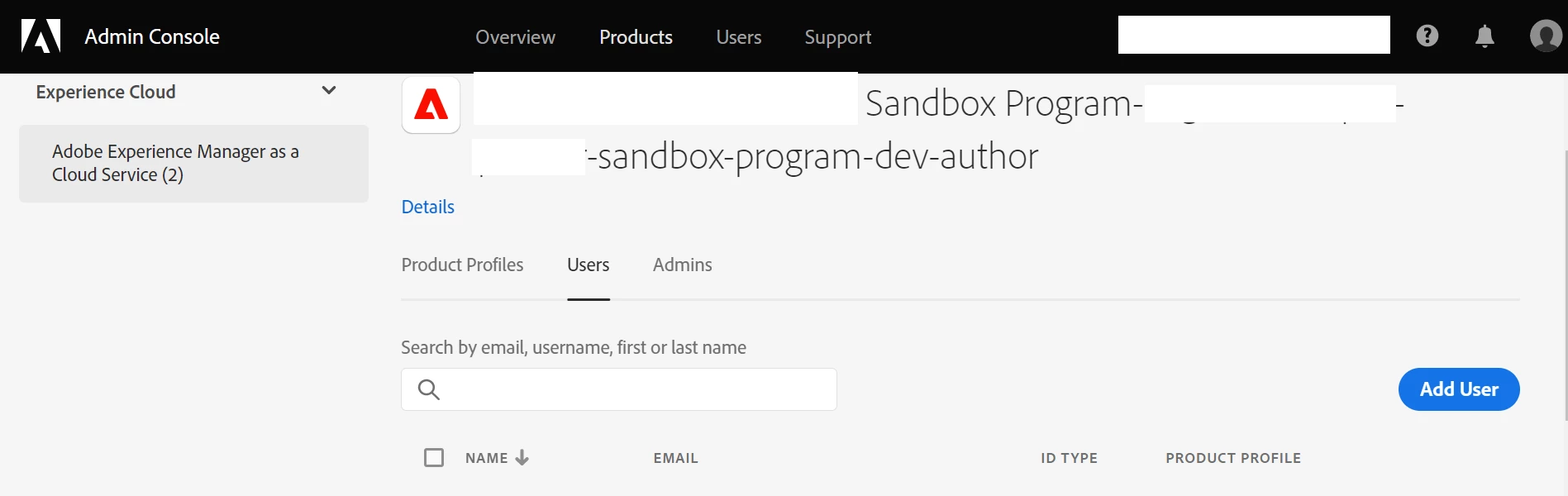Viewport: 1568px width, 496px height.
Task: Open notifications bell icon
Action: point(1485,36)
